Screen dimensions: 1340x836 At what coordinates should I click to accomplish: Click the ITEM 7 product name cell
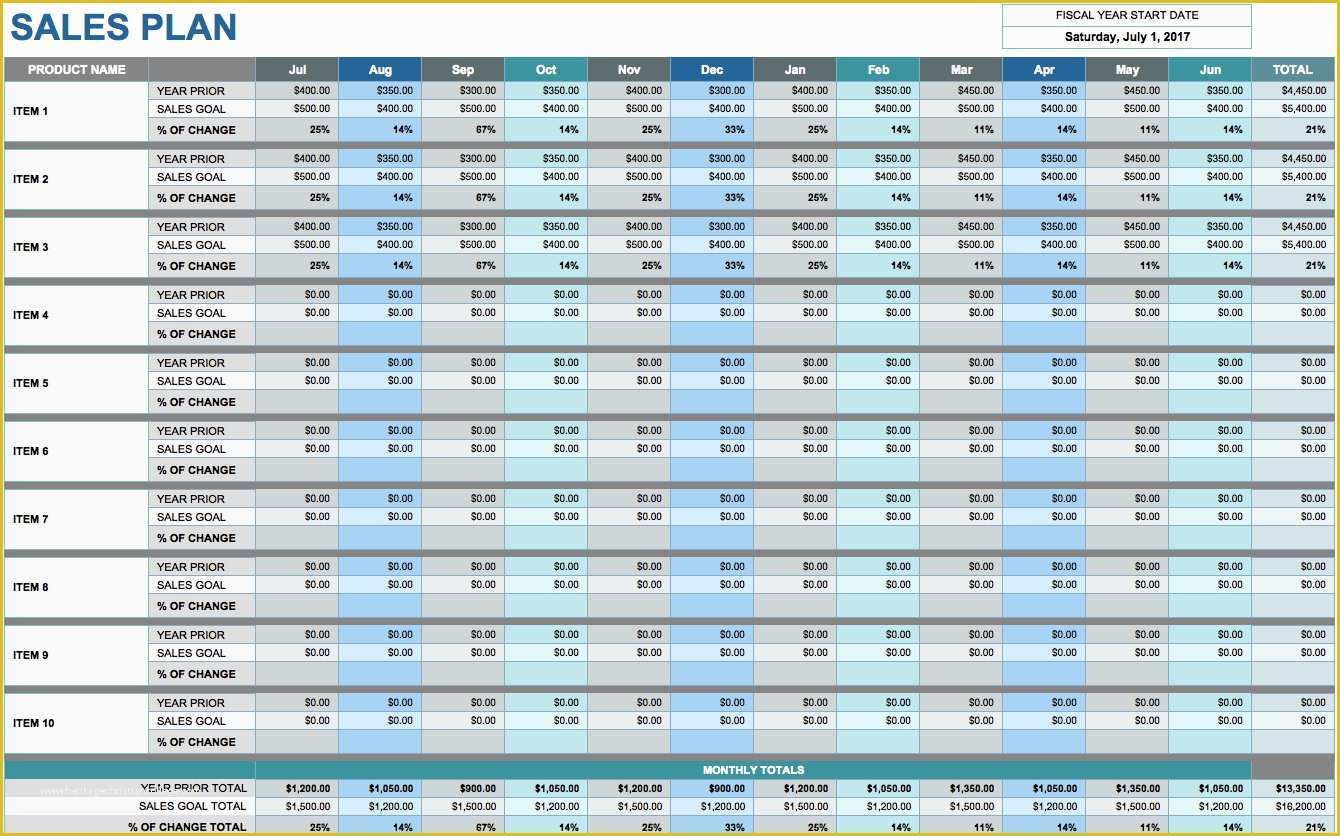pyautogui.click(x=77, y=519)
